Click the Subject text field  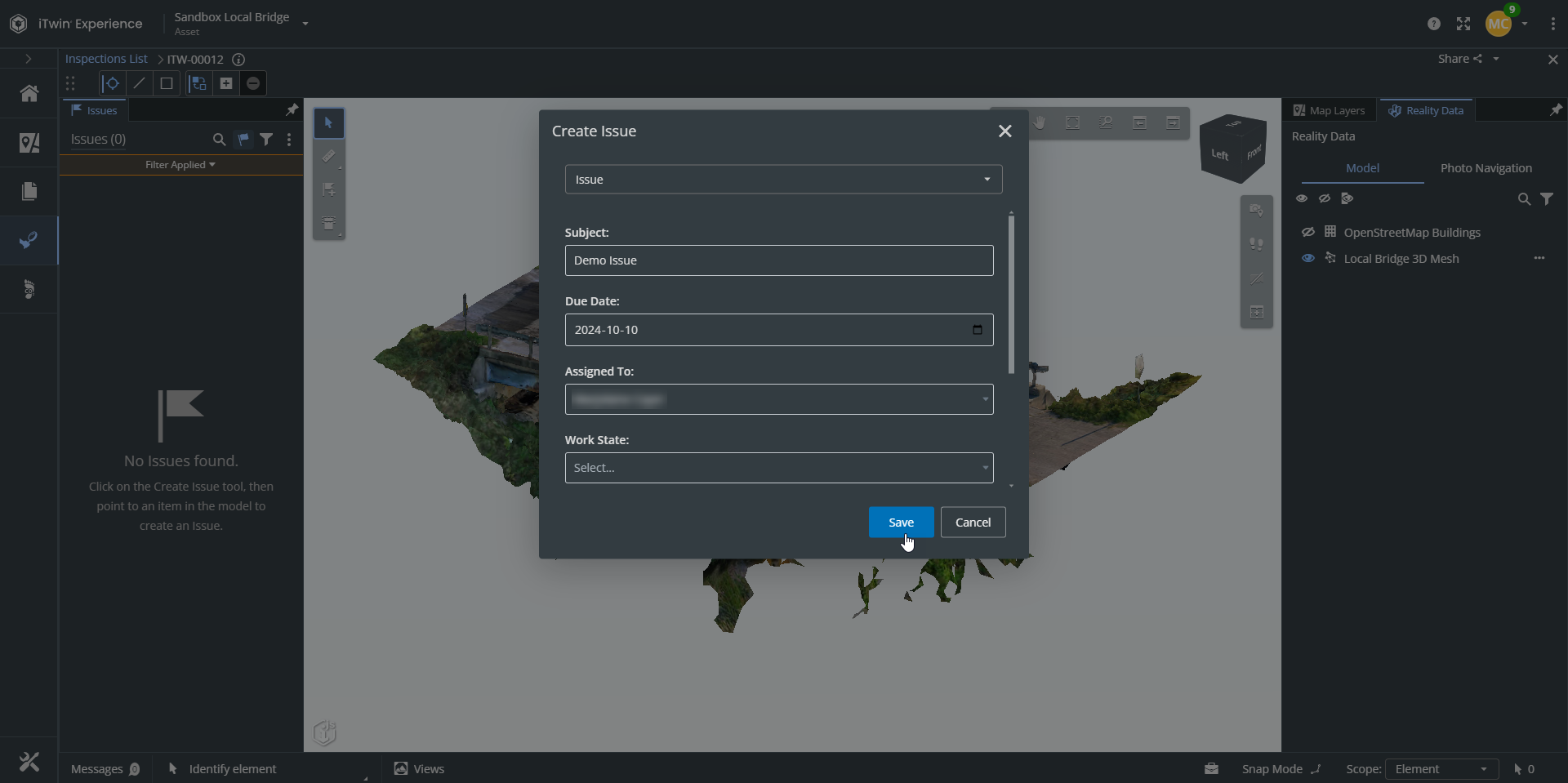(778, 260)
